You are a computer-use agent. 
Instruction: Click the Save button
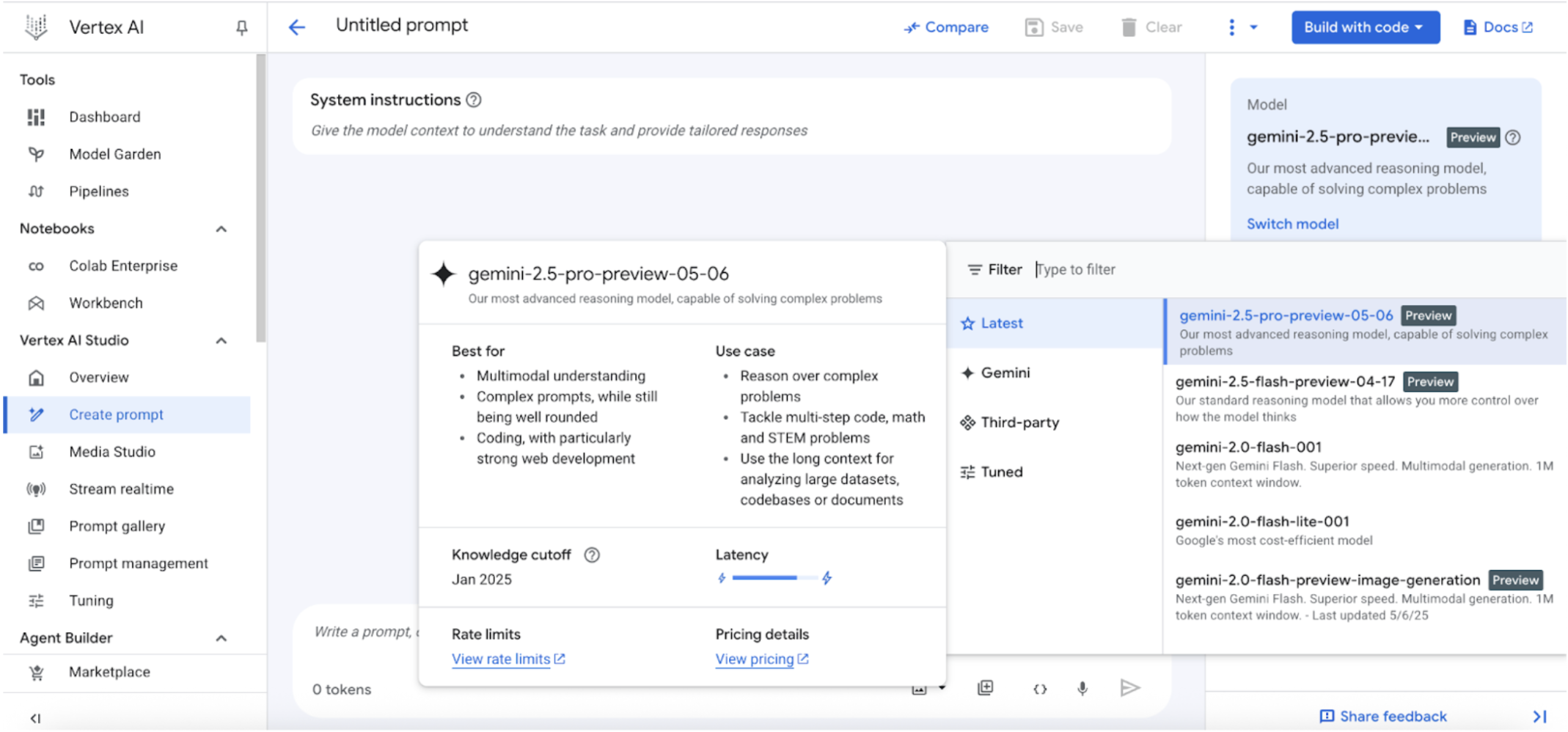pos(1054,27)
